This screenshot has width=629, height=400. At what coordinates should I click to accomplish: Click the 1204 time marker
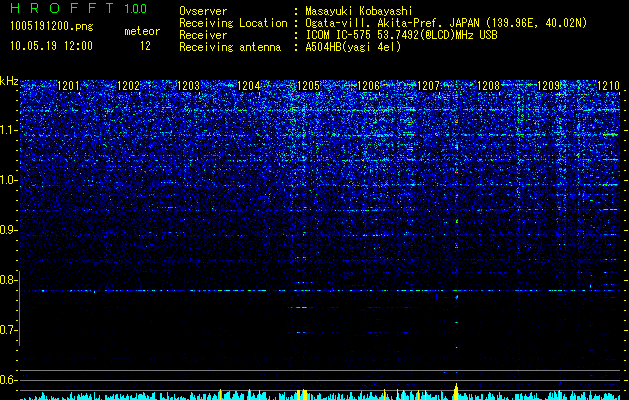tap(249, 85)
